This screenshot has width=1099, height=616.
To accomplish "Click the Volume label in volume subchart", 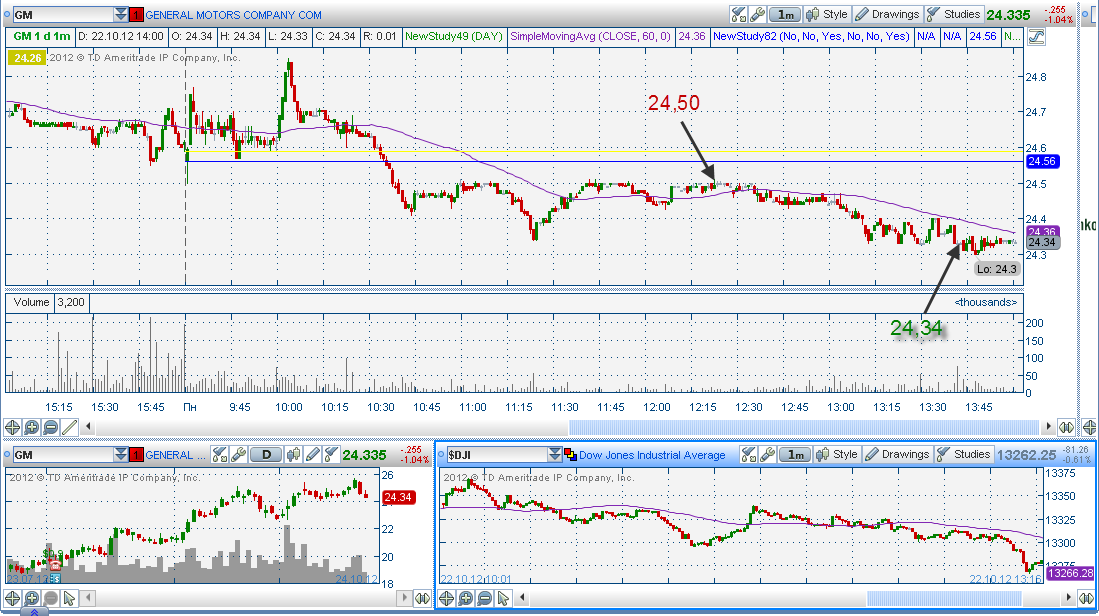I will click(x=31, y=303).
